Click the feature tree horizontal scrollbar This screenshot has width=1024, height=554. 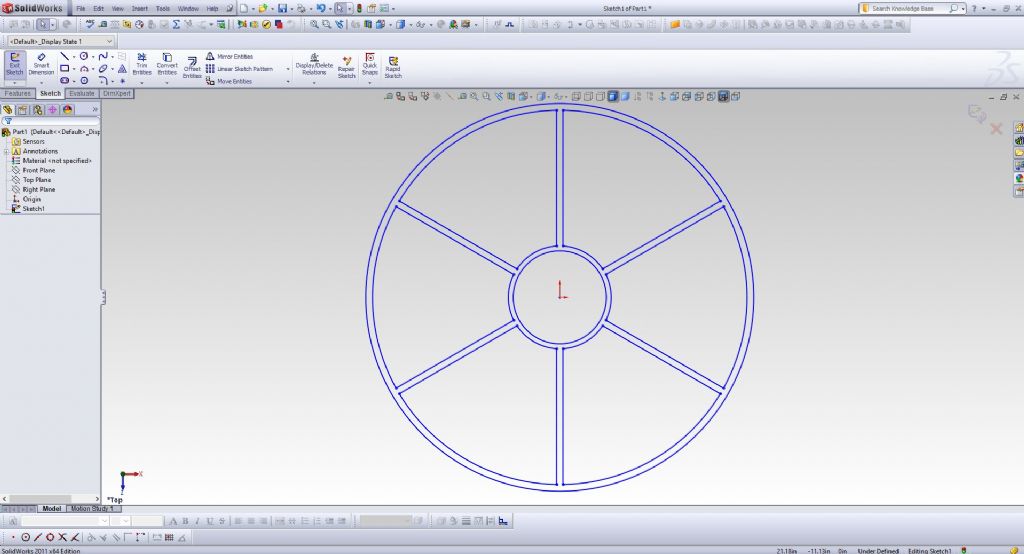click(x=50, y=498)
